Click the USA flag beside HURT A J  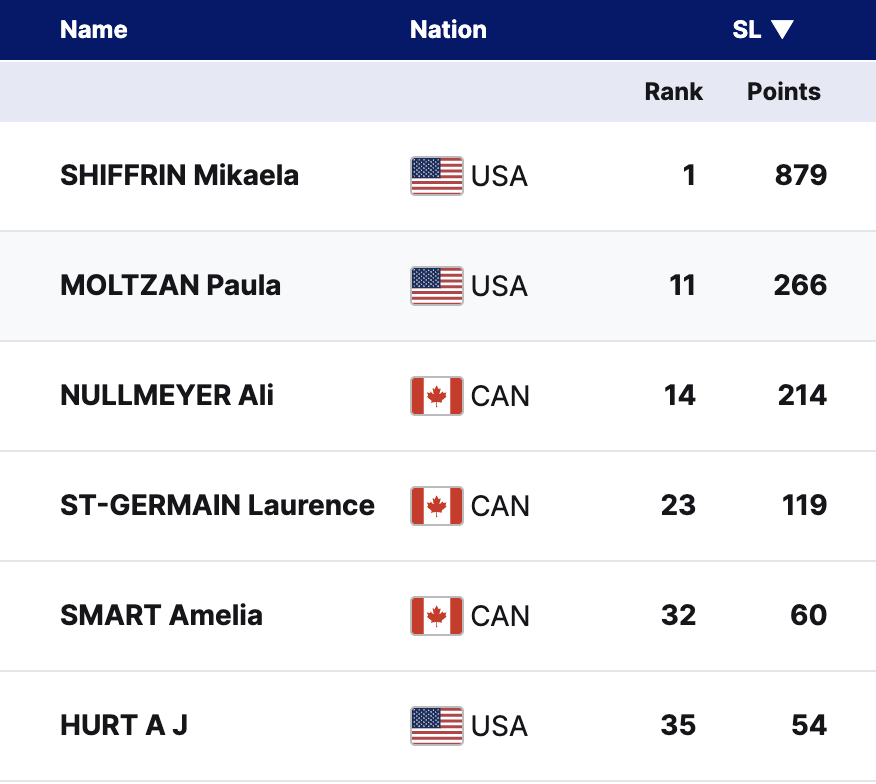pyautogui.click(x=436, y=726)
